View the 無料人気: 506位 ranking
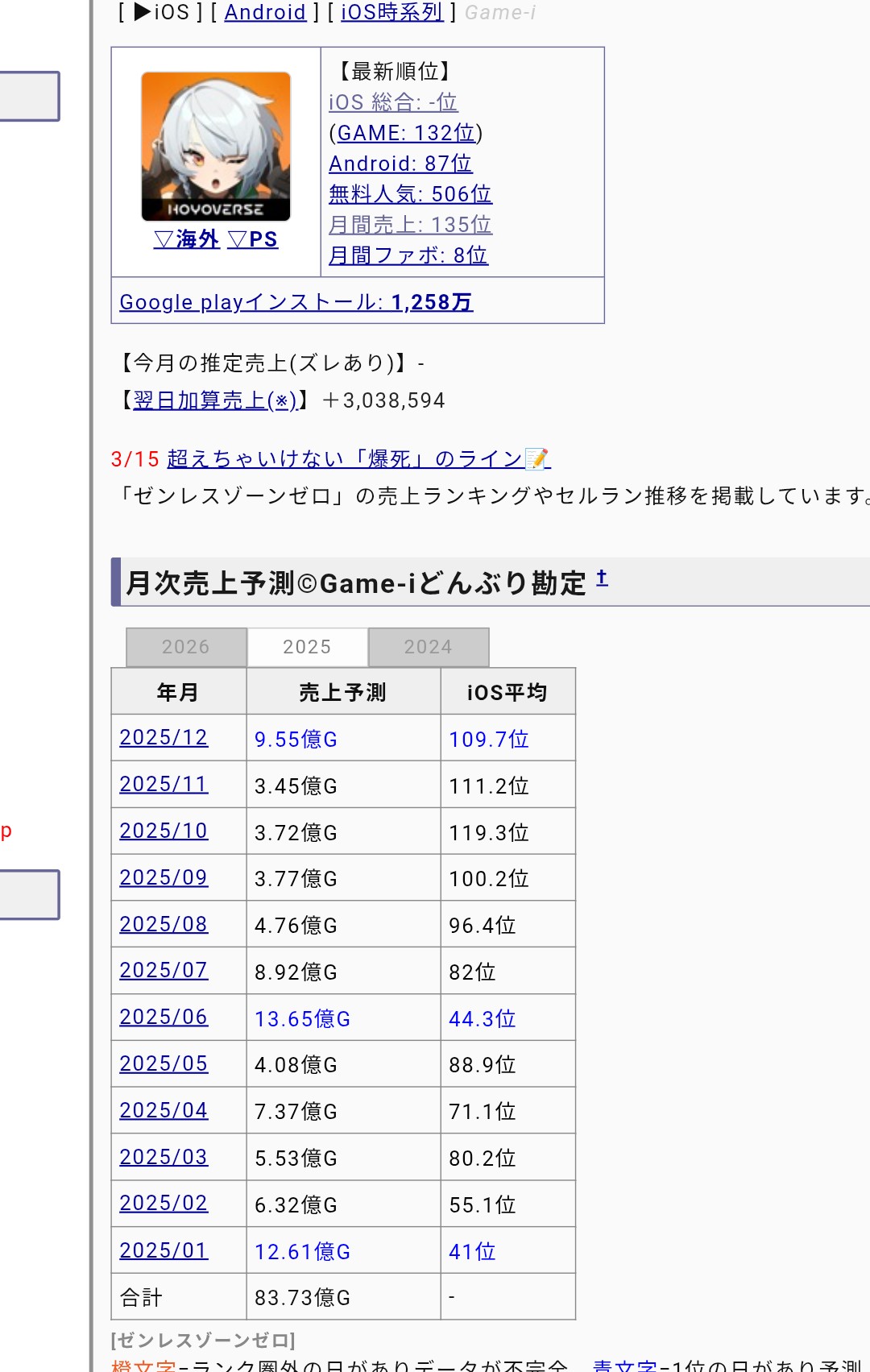The height and width of the screenshot is (1372, 870). click(x=410, y=194)
